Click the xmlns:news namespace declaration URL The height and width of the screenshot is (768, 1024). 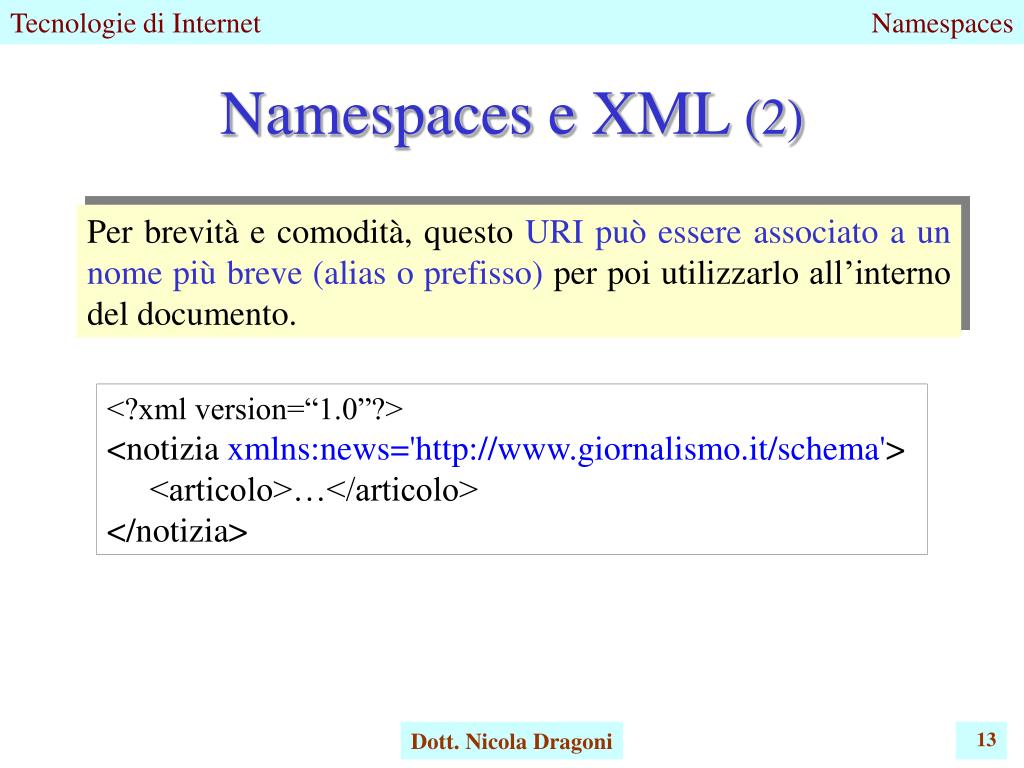pos(557,450)
